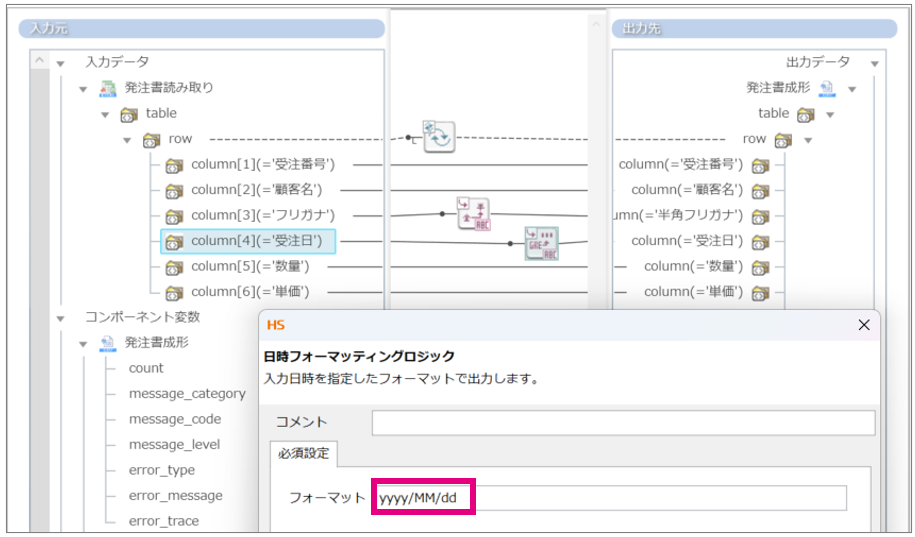Collapse the 入力データ tree node
This screenshot has height=537, width=915.
coord(61,64)
